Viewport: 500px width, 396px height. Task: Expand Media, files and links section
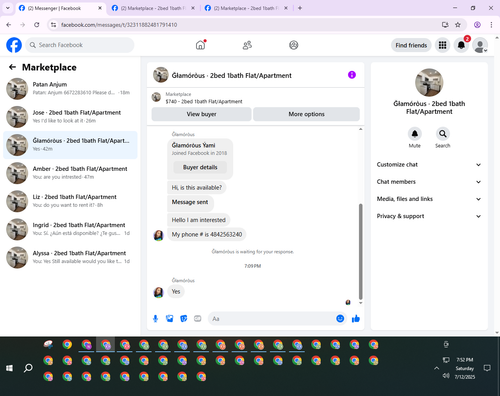pyautogui.click(x=429, y=199)
